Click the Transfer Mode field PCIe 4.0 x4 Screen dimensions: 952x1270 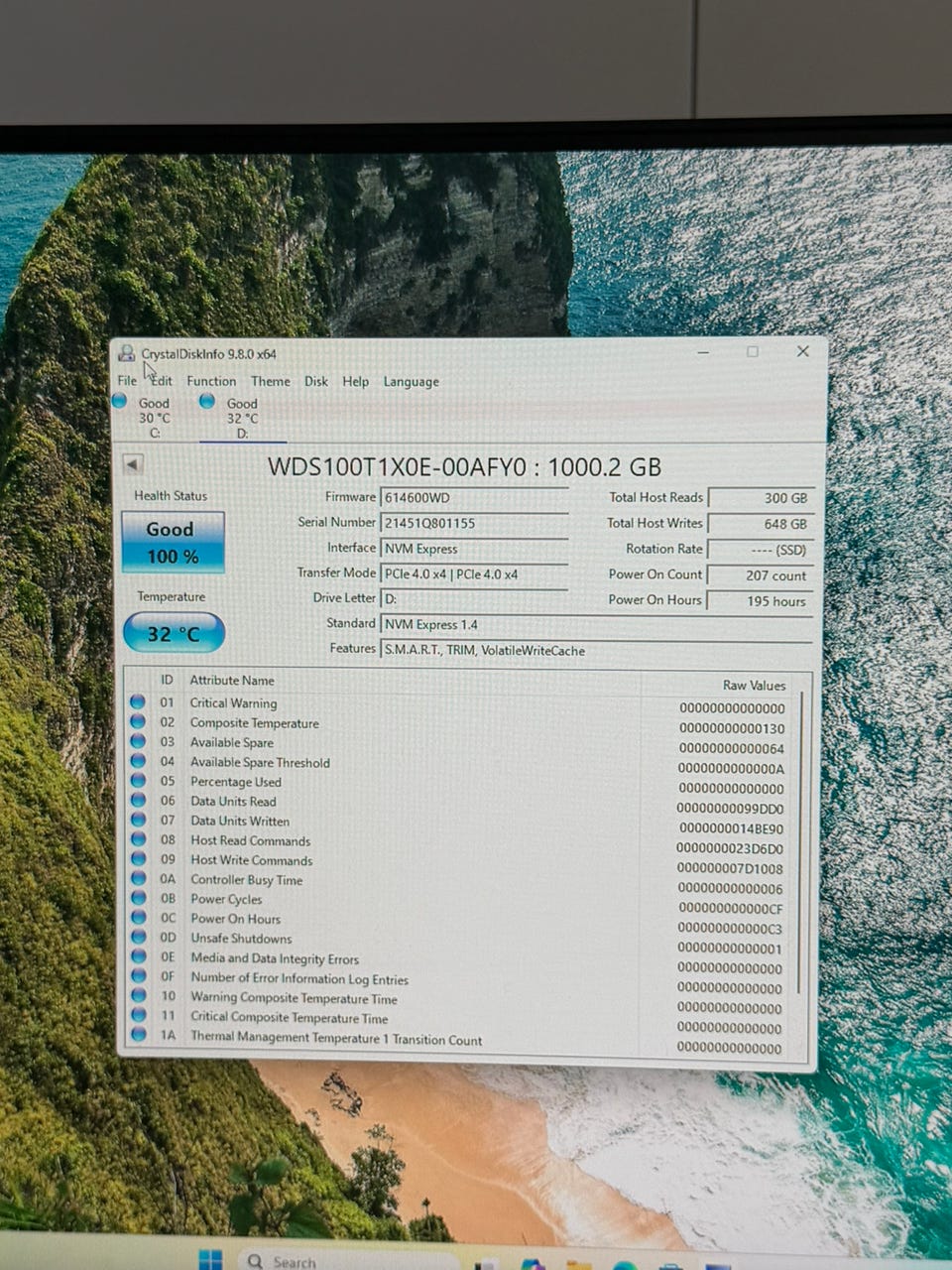[x=474, y=573]
